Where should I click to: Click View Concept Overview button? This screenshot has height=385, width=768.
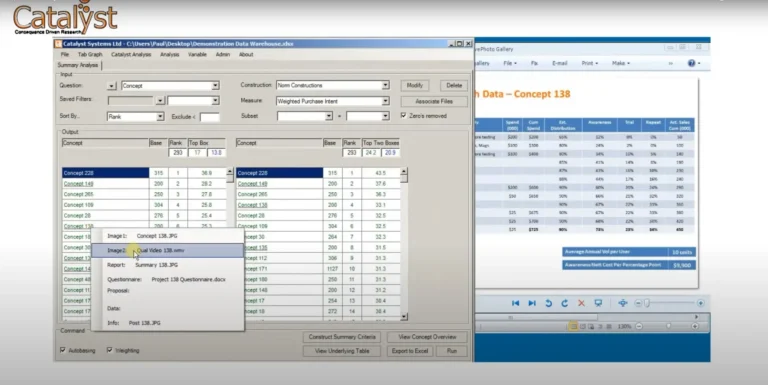click(x=427, y=337)
